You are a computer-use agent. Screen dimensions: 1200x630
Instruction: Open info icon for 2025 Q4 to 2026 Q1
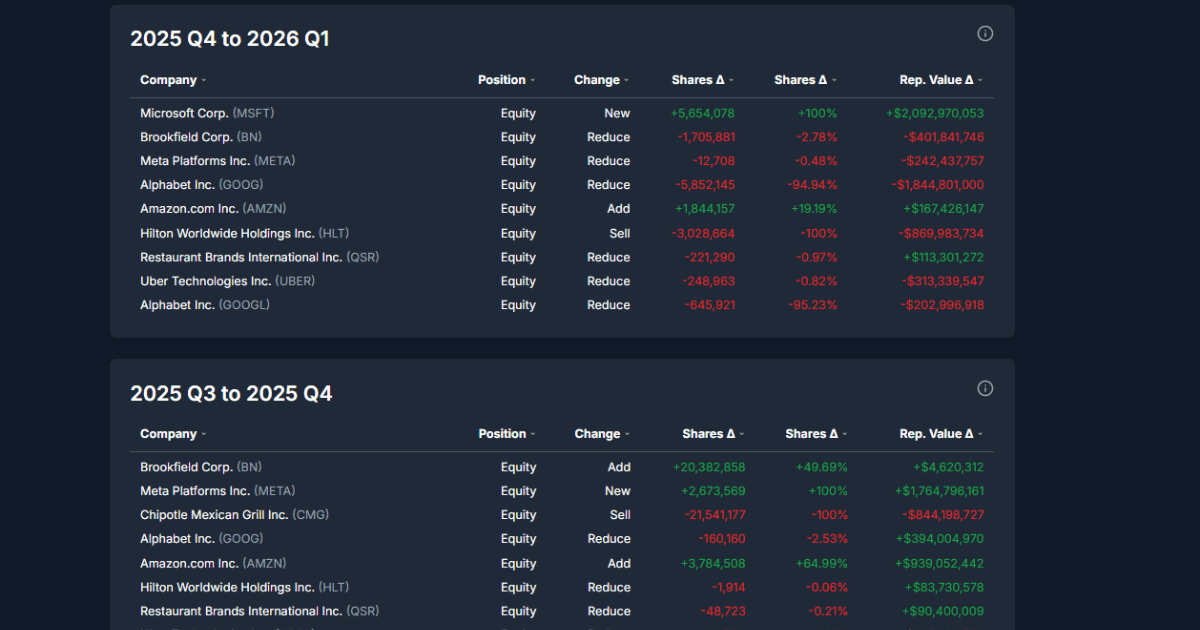point(985,34)
